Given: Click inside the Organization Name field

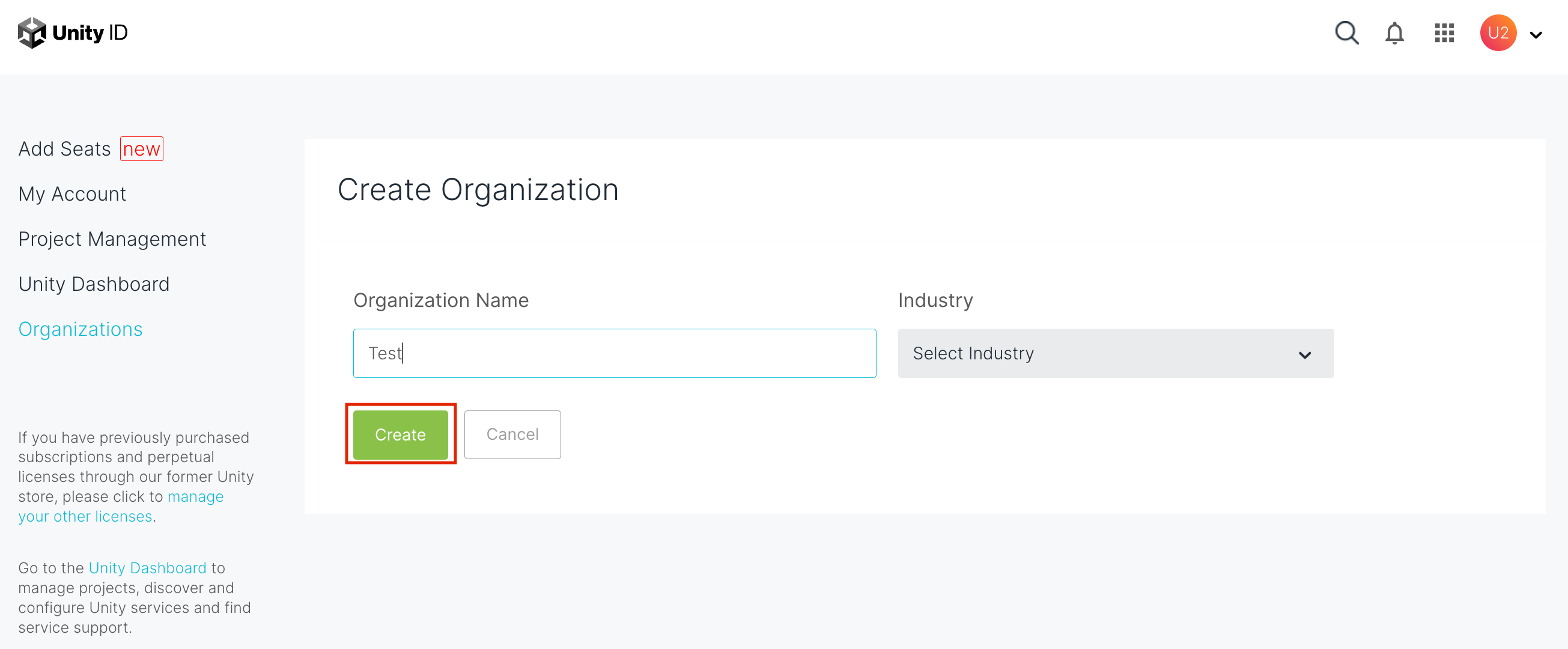Looking at the screenshot, I should pos(613,353).
